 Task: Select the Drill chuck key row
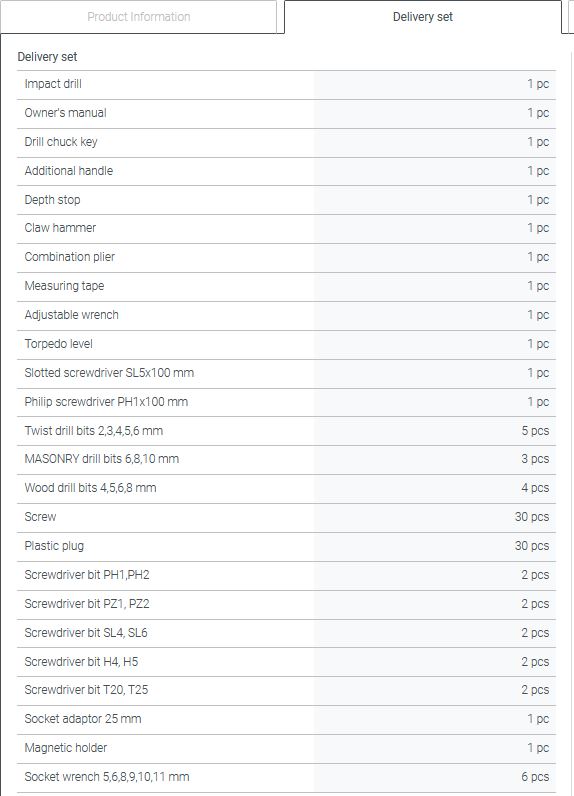tap(286, 143)
